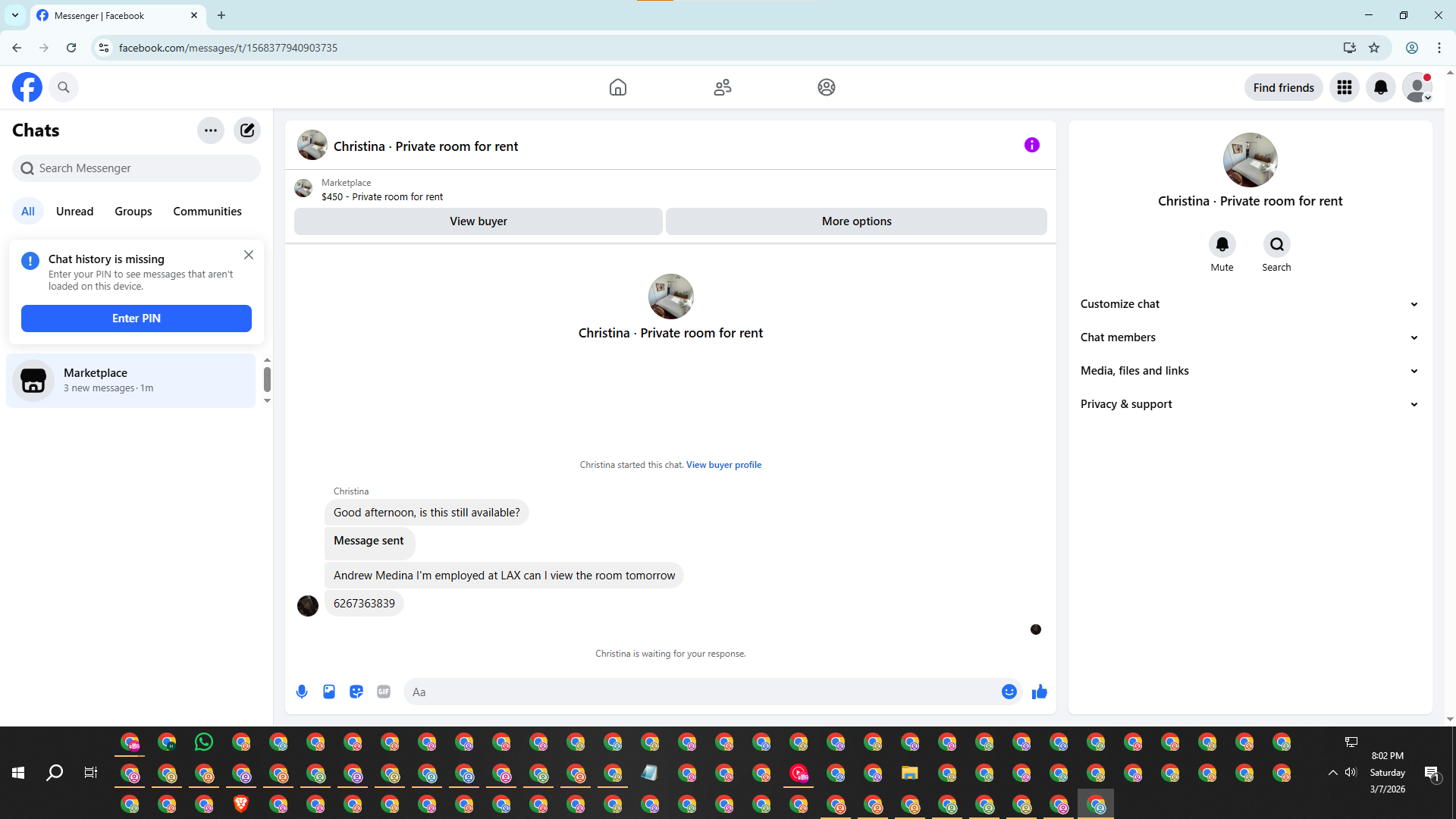Open Chrome profile icon in toolbar
The image size is (1456, 819).
coord(1412,48)
